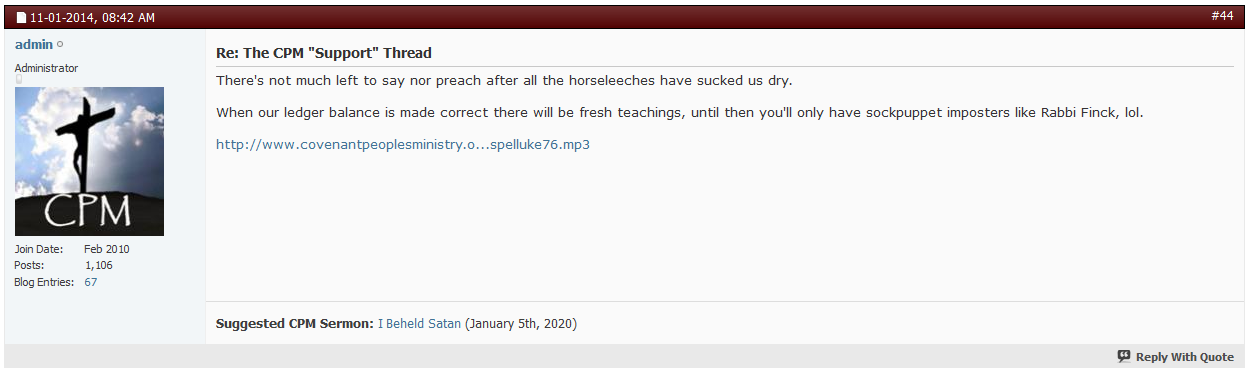The image size is (1250, 370).
Task: Open the permalink for post #44
Action: tap(1222, 16)
